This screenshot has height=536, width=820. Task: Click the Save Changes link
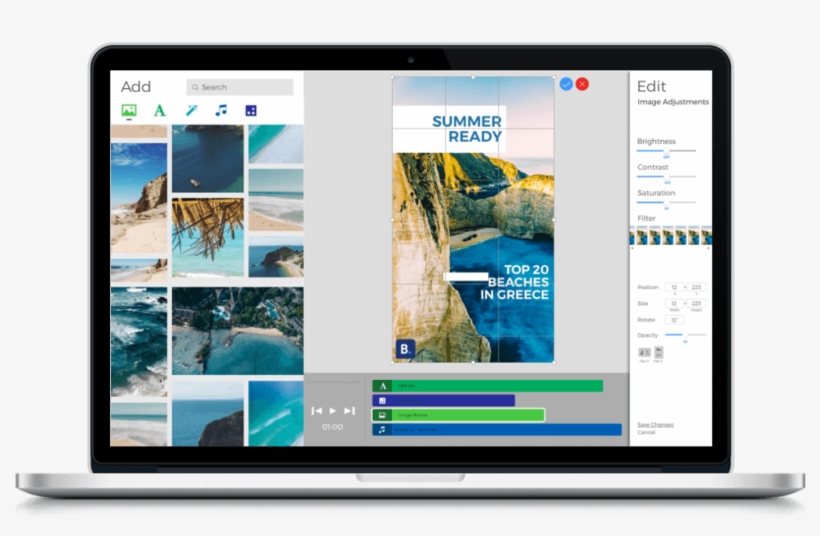[x=655, y=424]
